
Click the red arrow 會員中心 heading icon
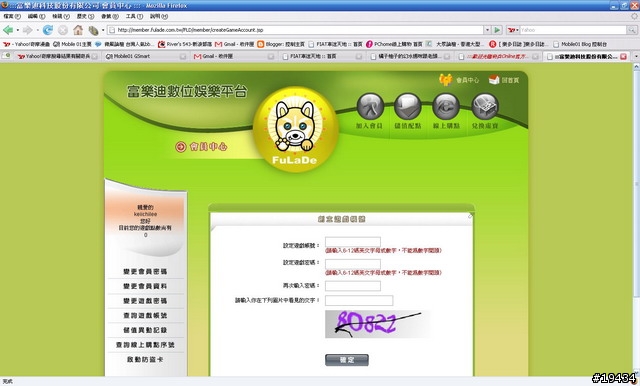coord(181,147)
